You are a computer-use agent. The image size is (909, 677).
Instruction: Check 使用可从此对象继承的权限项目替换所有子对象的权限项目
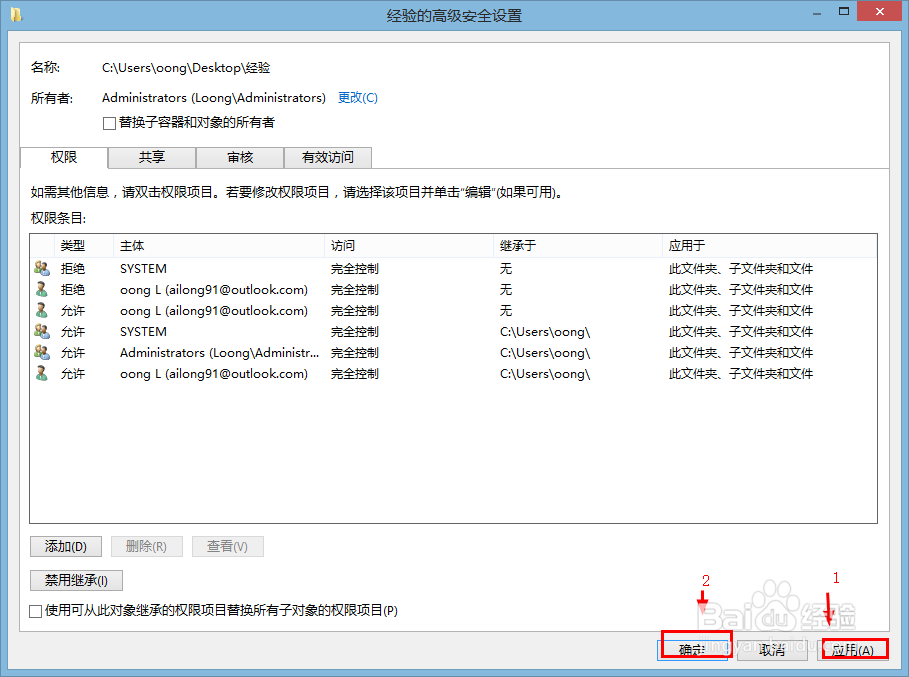point(36,610)
